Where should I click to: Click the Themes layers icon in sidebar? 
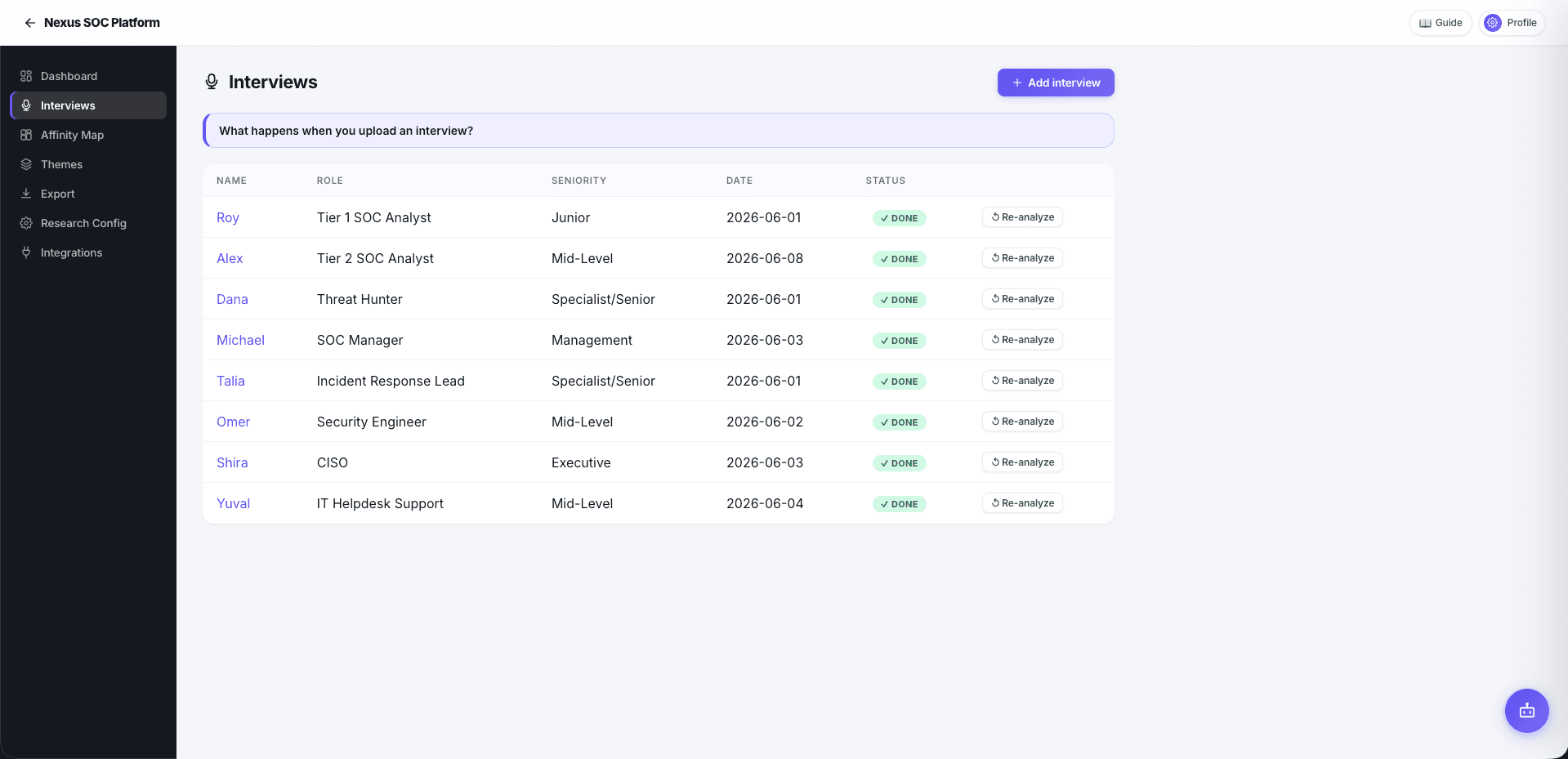pyautogui.click(x=26, y=164)
